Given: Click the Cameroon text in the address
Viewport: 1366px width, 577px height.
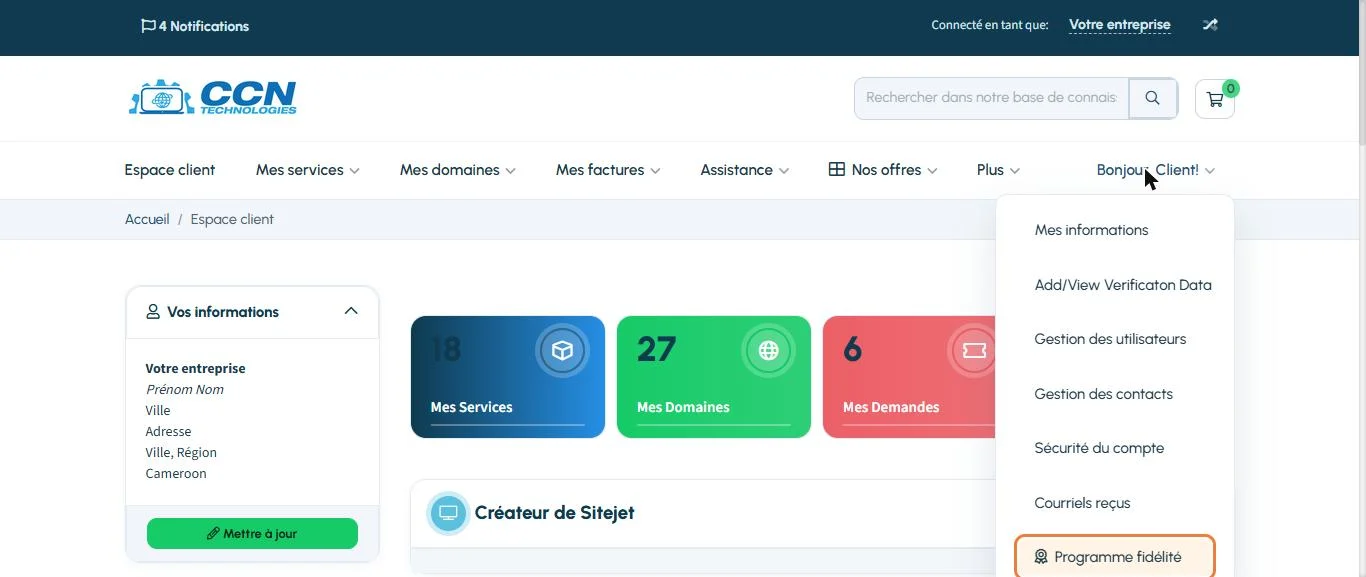Looking at the screenshot, I should (x=176, y=474).
